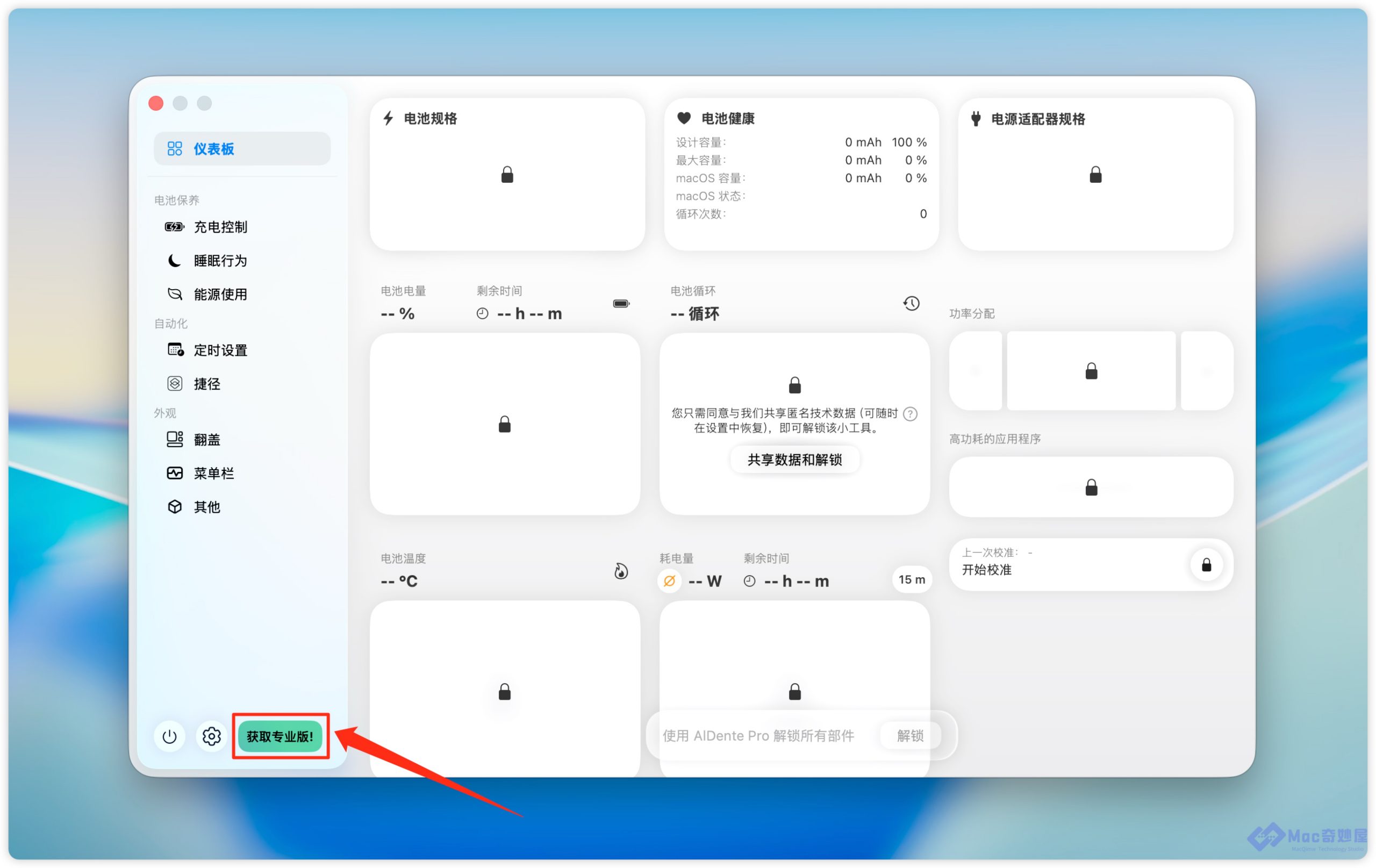This screenshot has width=1376, height=868.
Task: Click the 获取专业版! button
Action: 280,736
